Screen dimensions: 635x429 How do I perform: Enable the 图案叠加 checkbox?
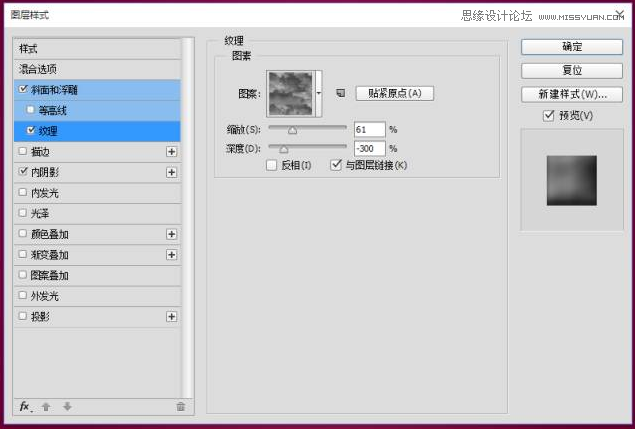[23, 275]
